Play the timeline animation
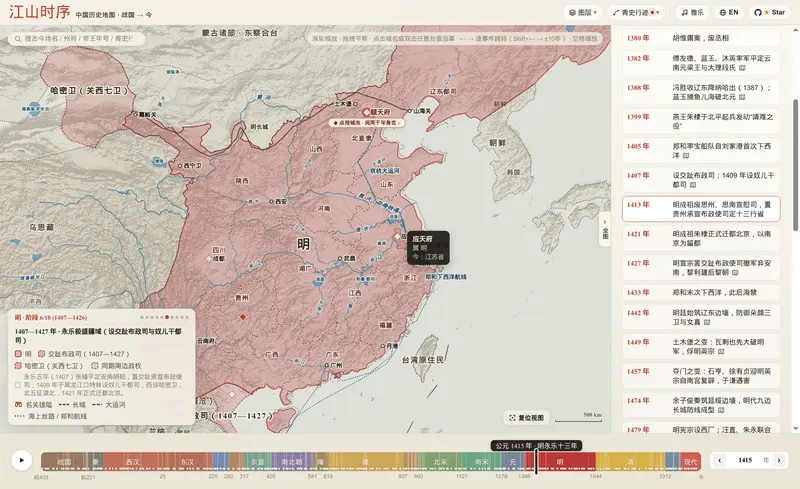 (x=21, y=460)
